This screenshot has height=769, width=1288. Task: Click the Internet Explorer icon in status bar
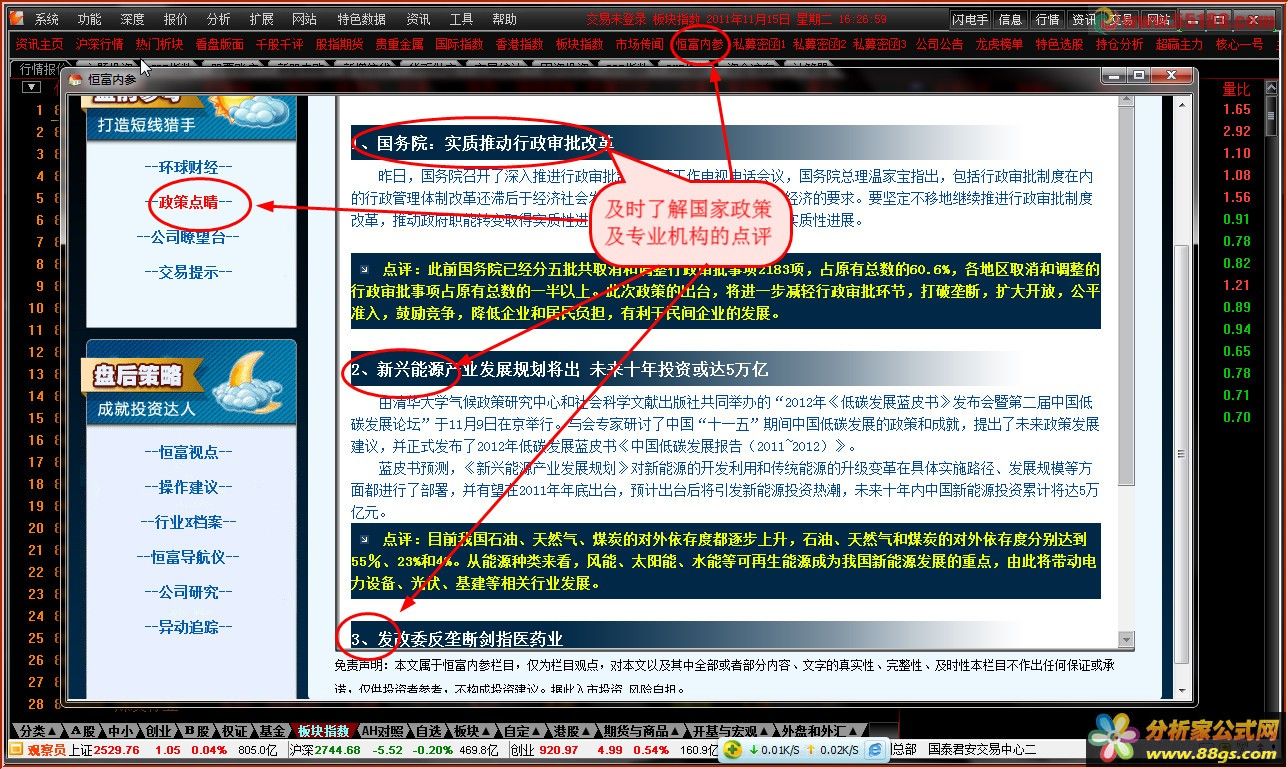coord(876,749)
